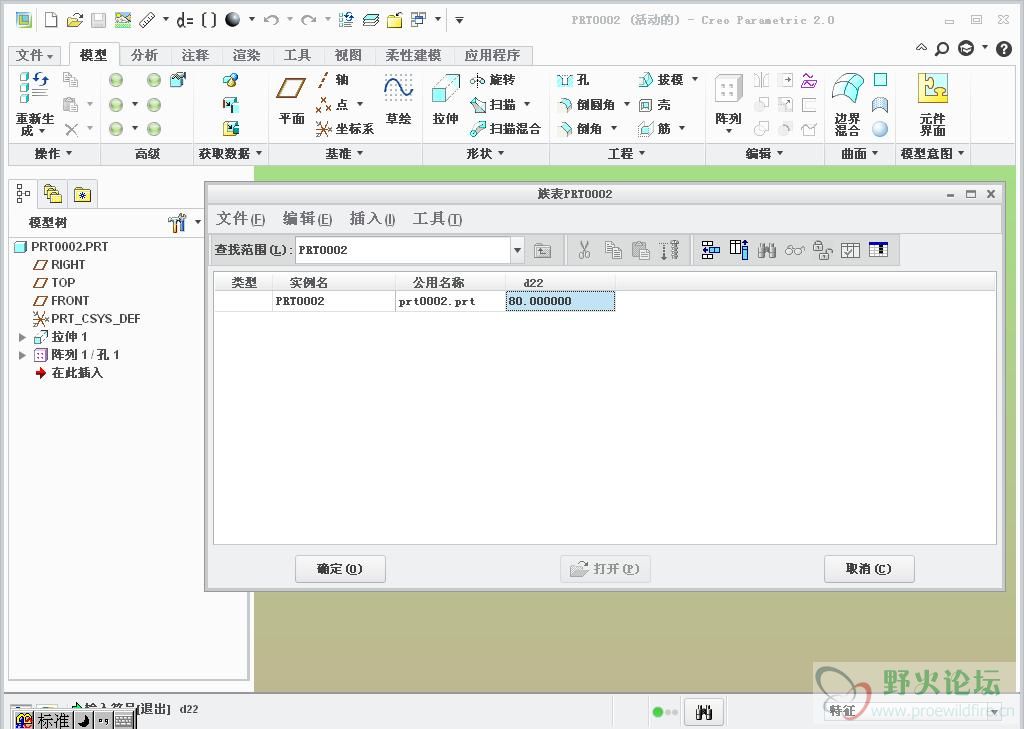Open the Sketch (草绘) tool
The height and width of the screenshot is (729, 1024).
click(398, 100)
